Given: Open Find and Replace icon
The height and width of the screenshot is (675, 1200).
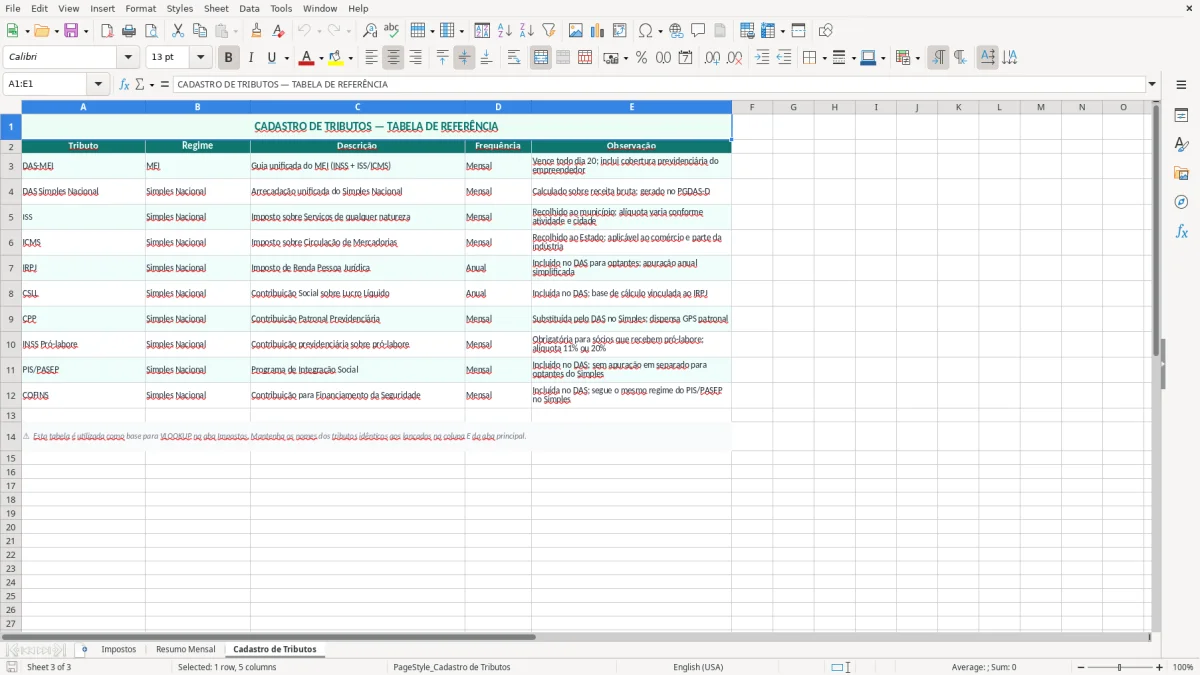Looking at the screenshot, I should (370, 31).
